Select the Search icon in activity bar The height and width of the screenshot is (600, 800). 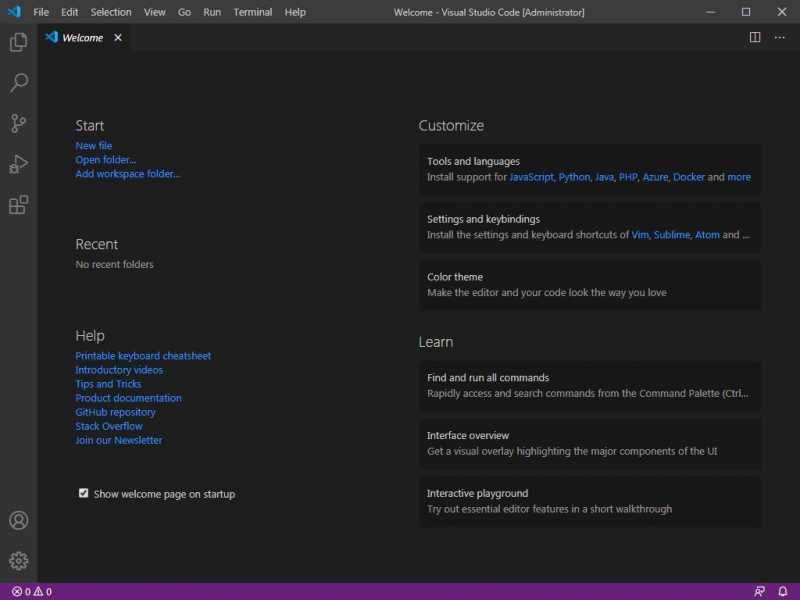click(x=18, y=84)
